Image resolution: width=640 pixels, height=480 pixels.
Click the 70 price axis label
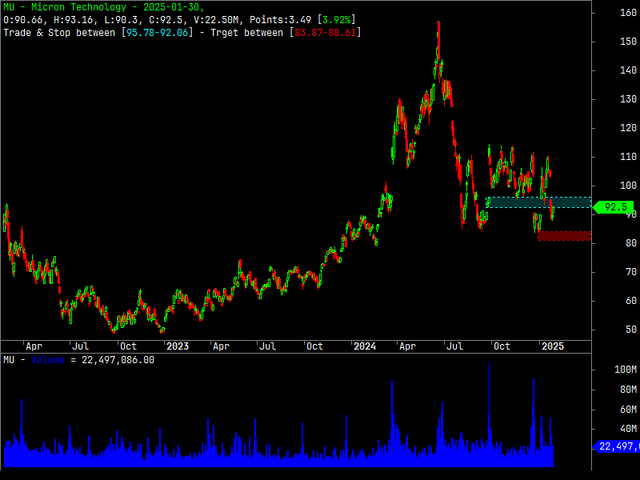click(x=631, y=272)
